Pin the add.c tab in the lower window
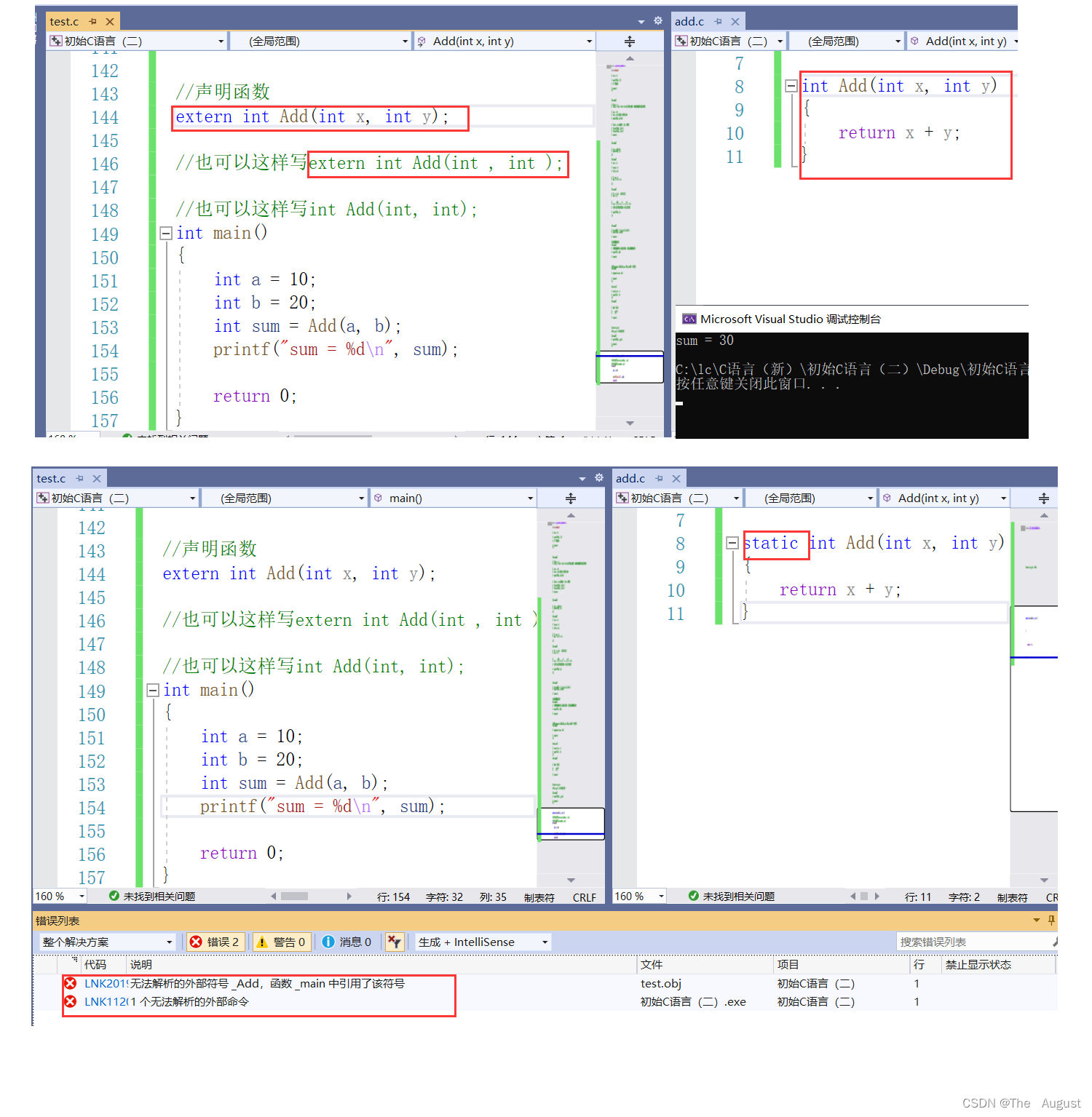The width and height of the screenshot is (1092, 1117). tap(659, 479)
